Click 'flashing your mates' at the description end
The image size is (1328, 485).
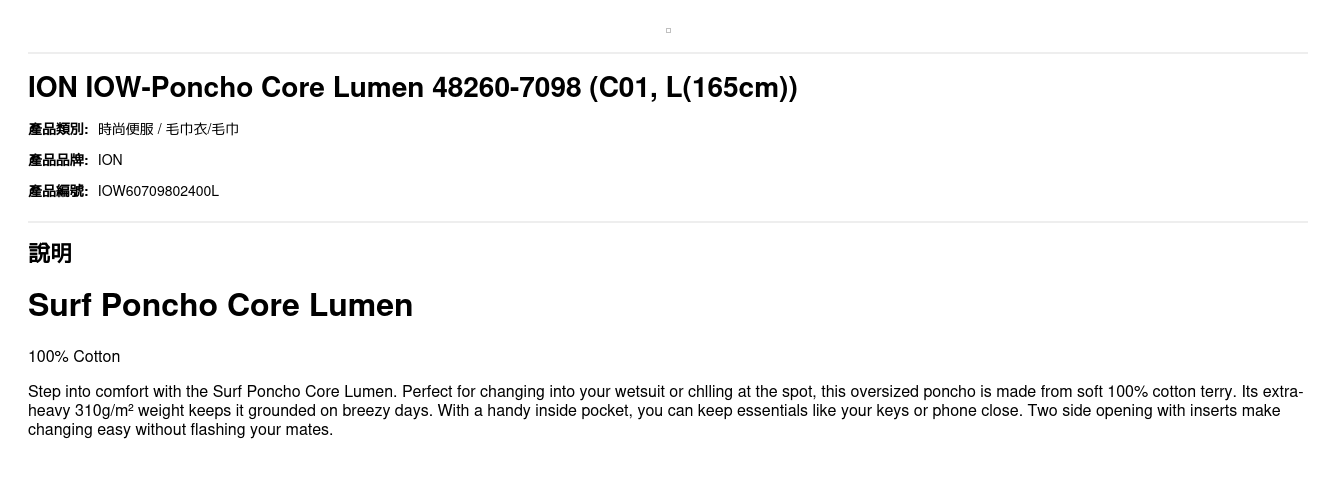click(264, 430)
